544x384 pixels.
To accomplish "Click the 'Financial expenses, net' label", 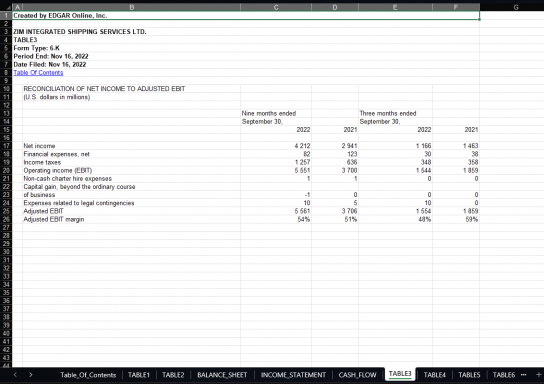I will [x=57, y=154].
